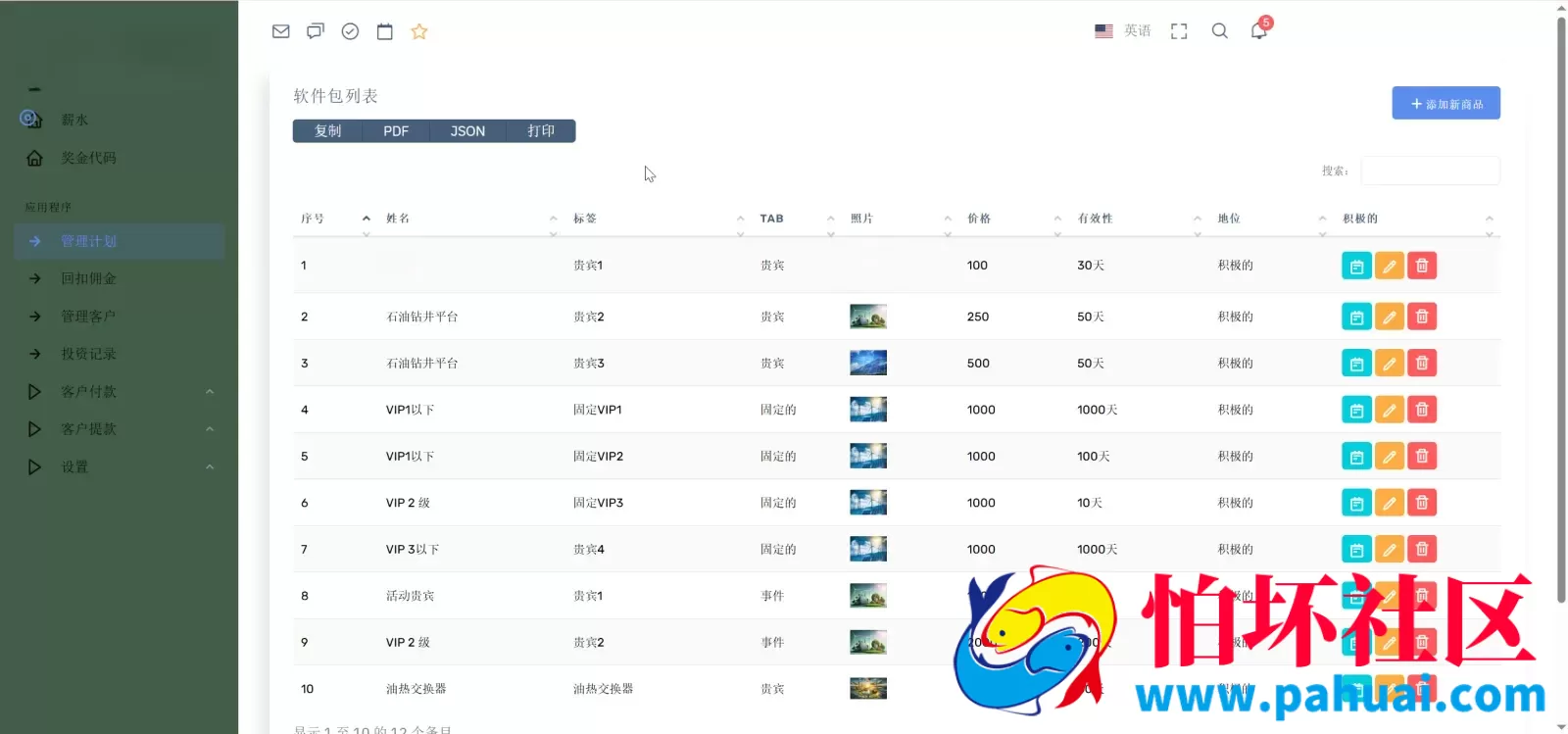Screen dimensions: 1568x734
Task: Focus the 搜索 search input field
Action: (x=1430, y=171)
